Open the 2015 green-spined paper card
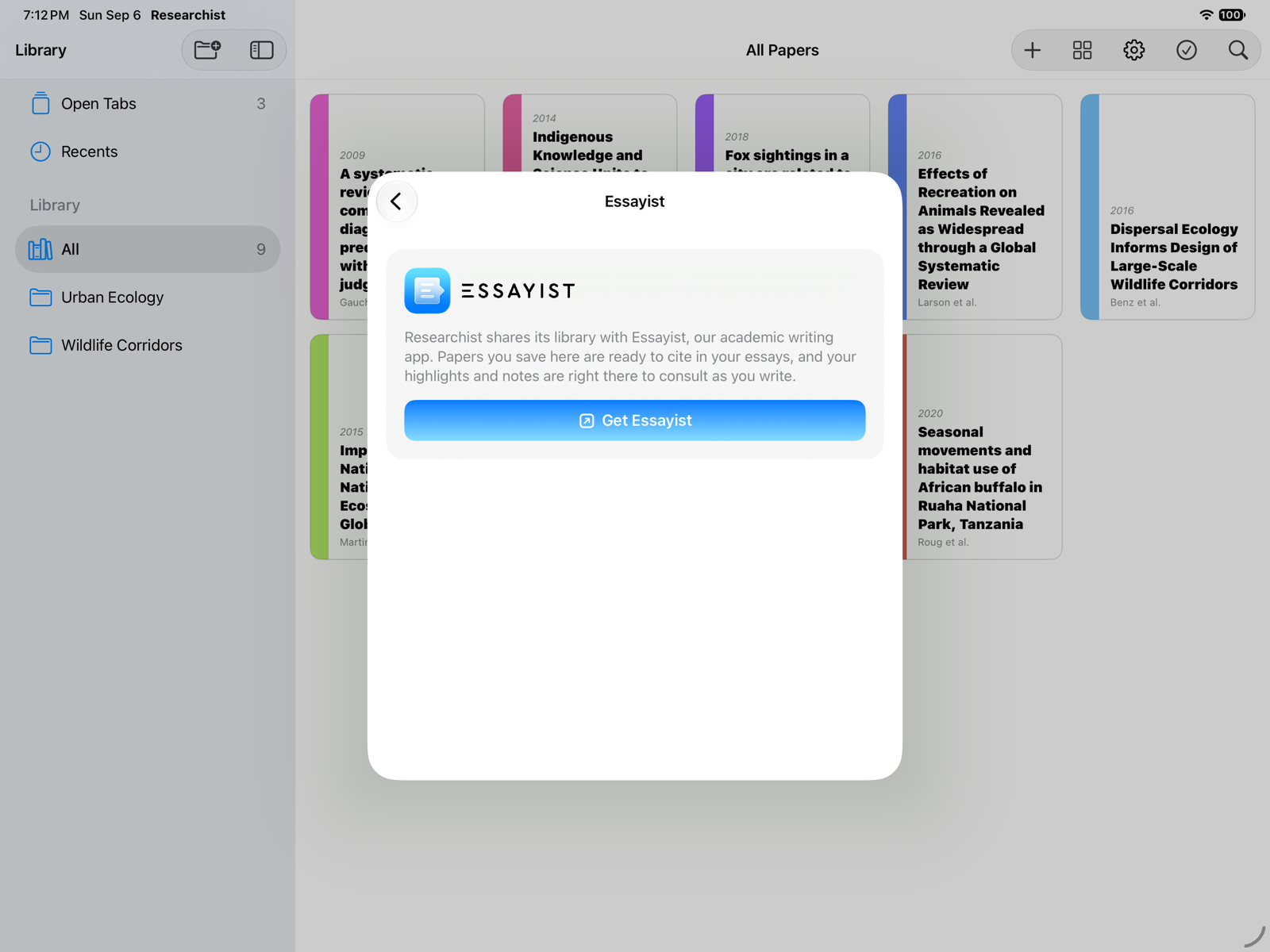 [339, 447]
